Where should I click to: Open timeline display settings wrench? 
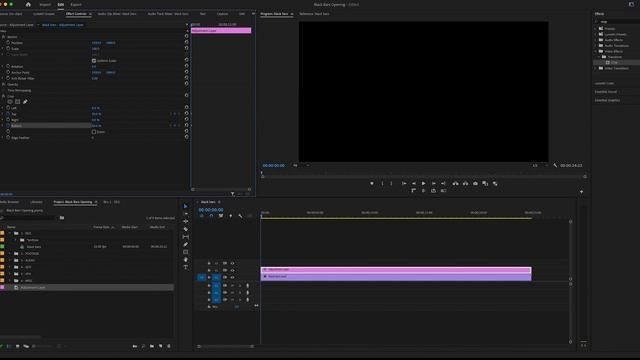[x=240, y=216]
